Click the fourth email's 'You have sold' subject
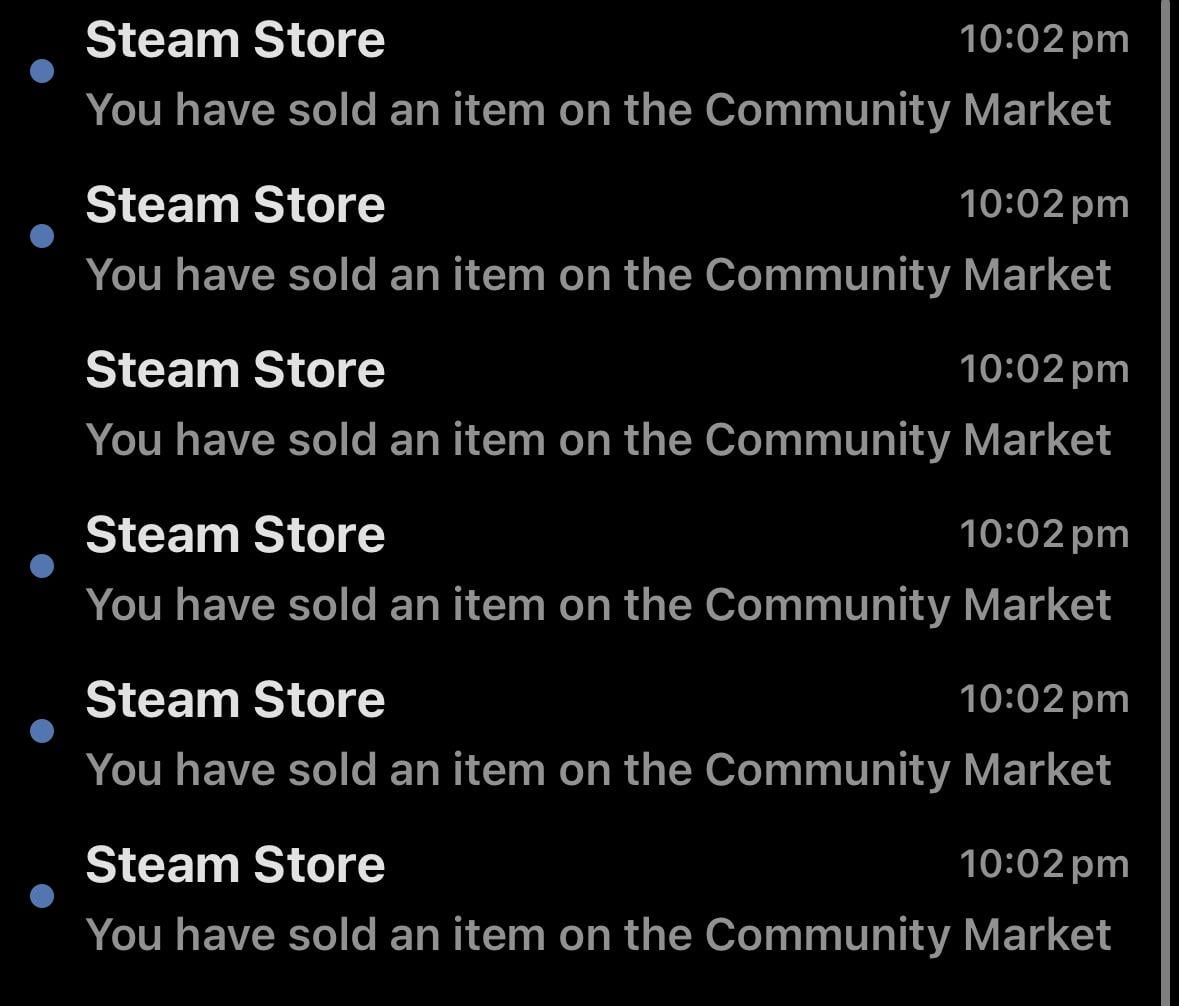1179x1006 pixels. [x=598, y=605]
